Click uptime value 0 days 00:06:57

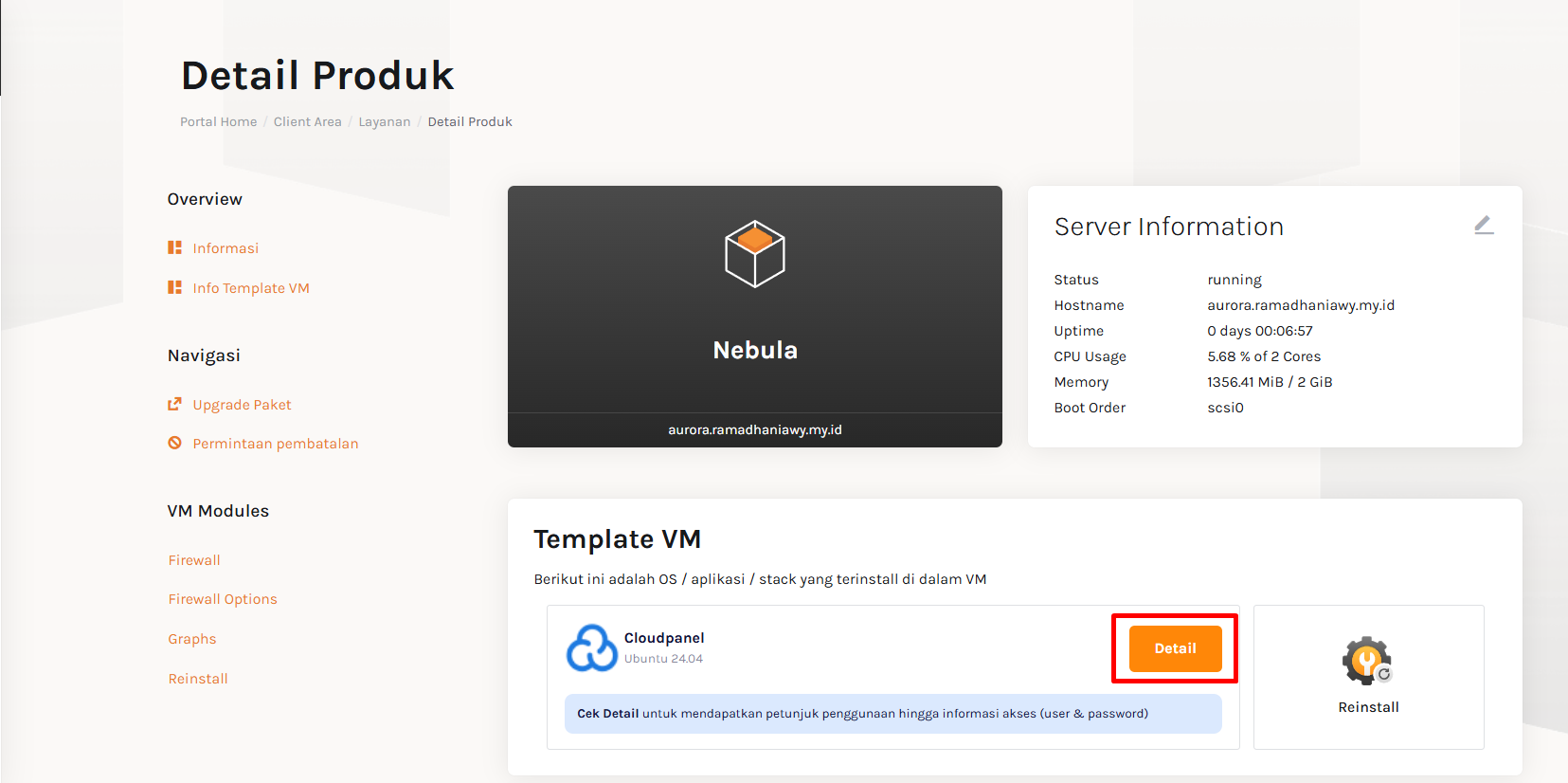pyautogui.click(x=1260, y=331)
